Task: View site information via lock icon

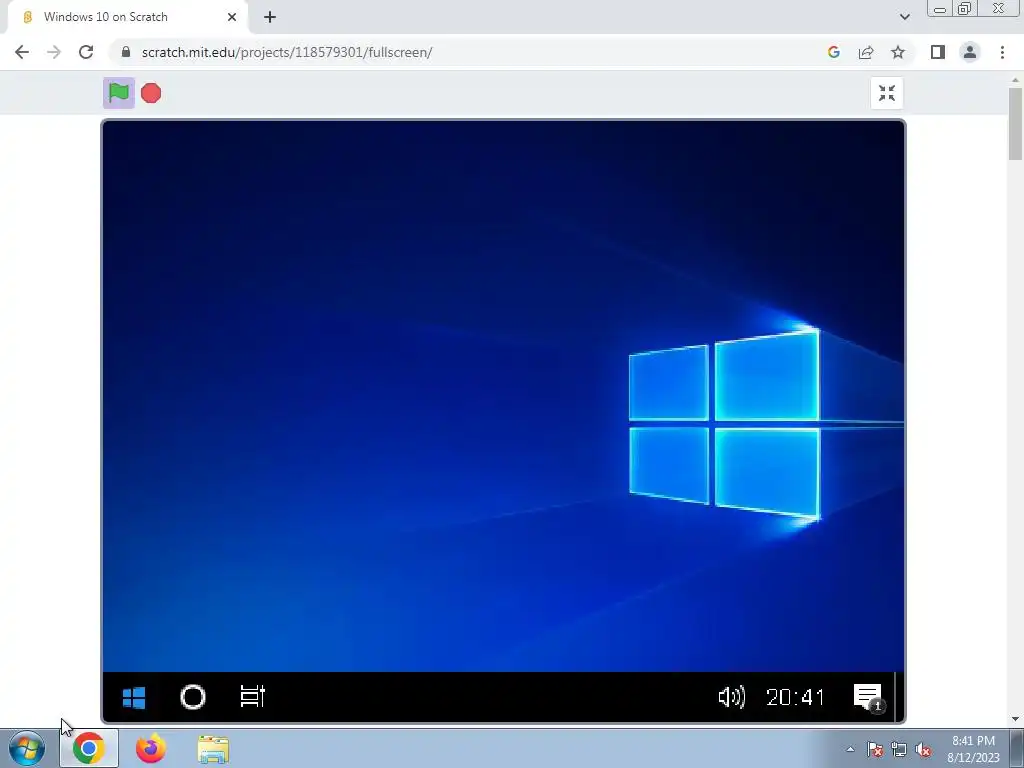Action: 126,52
